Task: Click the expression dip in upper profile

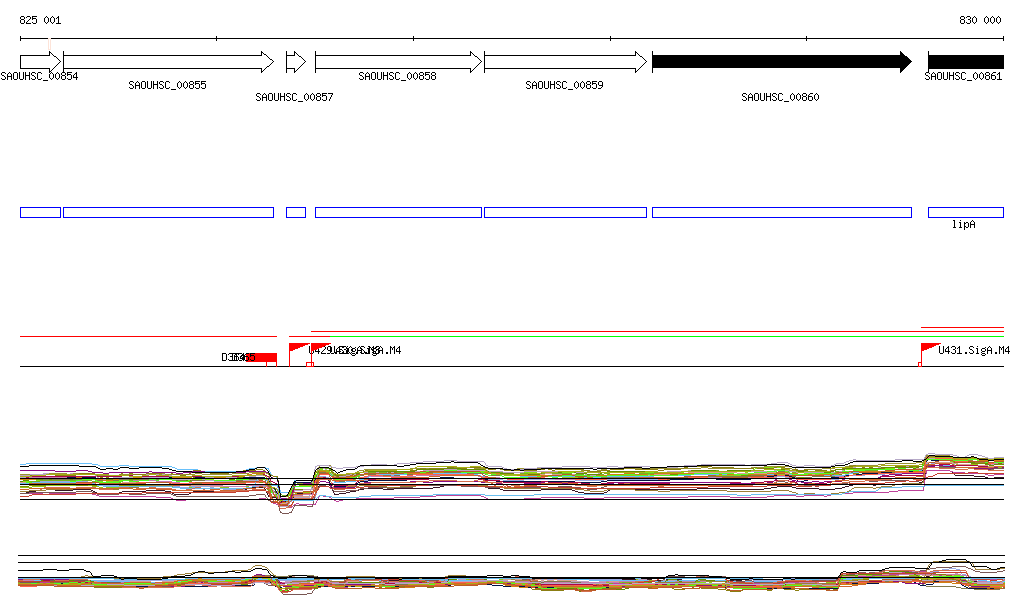Action: [x=285, y=497]
